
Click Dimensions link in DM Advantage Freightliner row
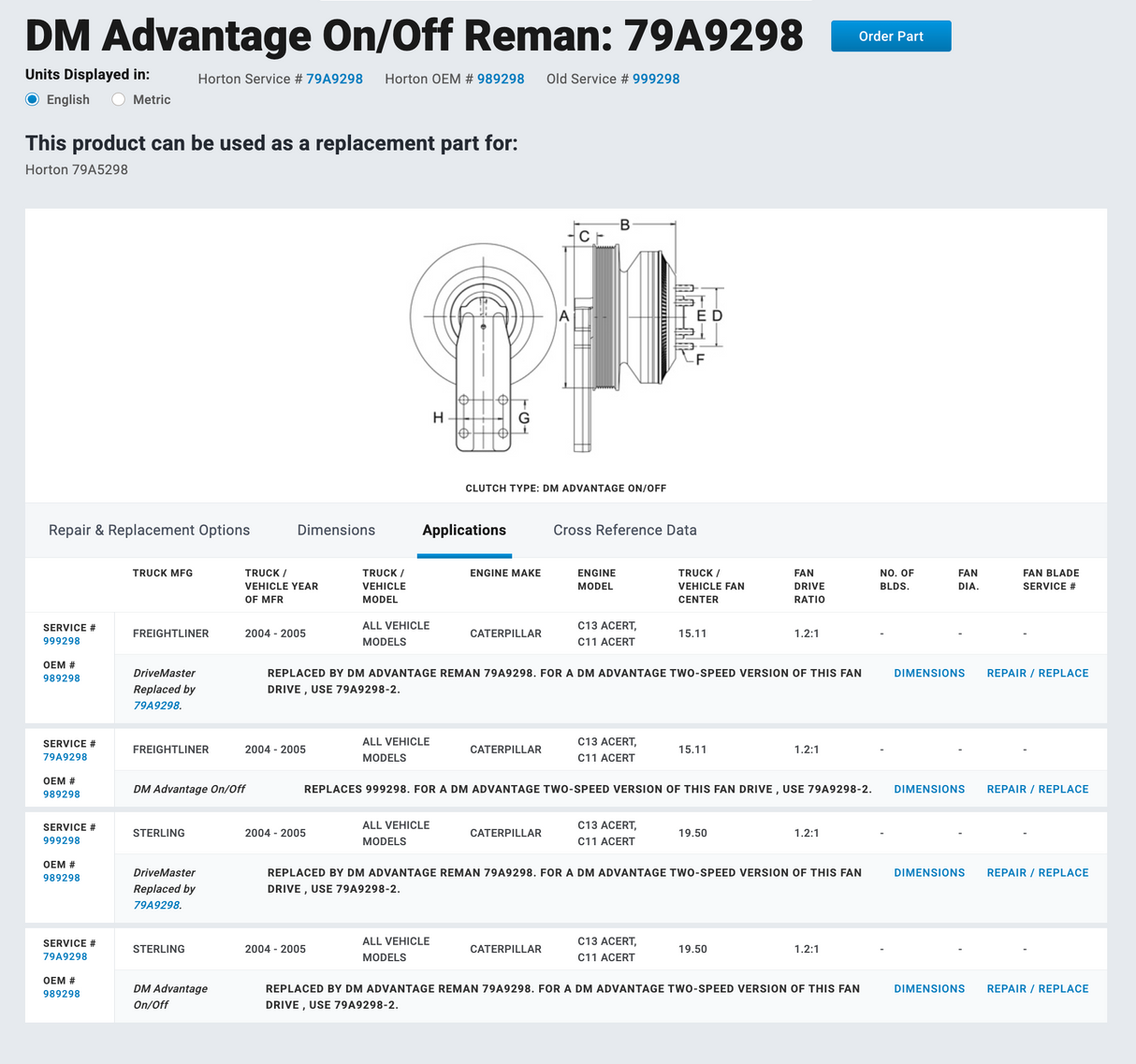(929, 789)
